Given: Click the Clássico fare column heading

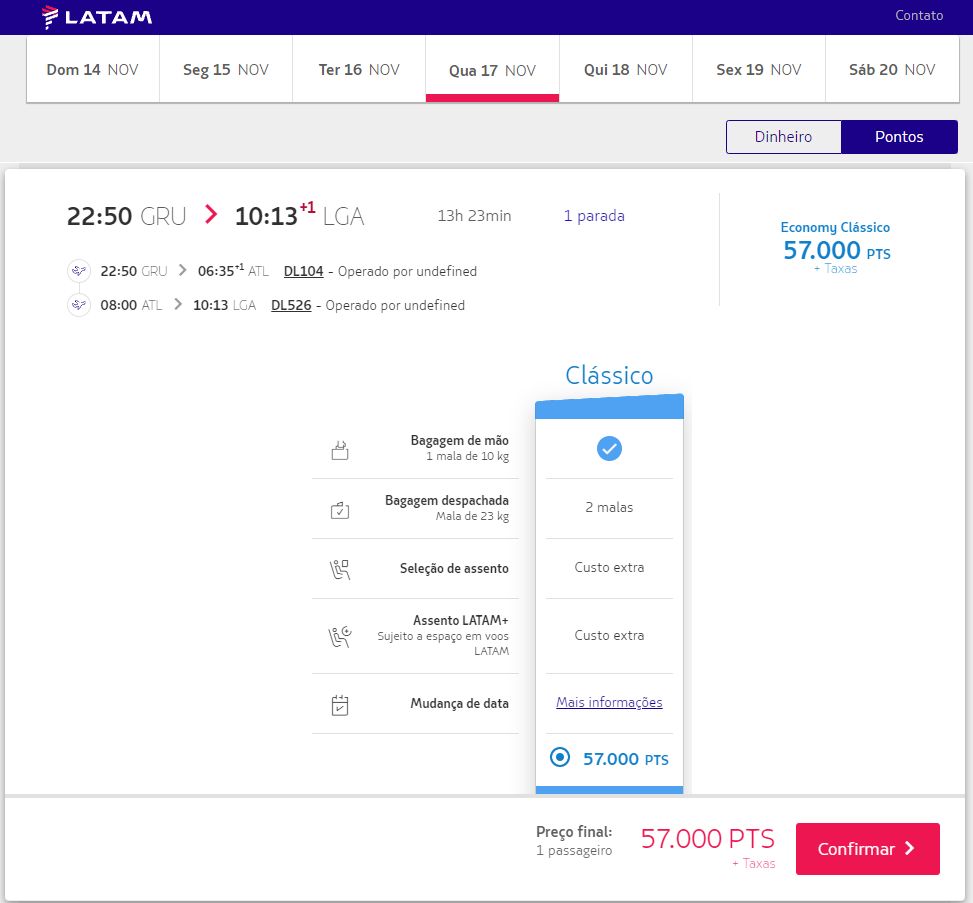Looking at the screenshot, I should click(609, 375).
